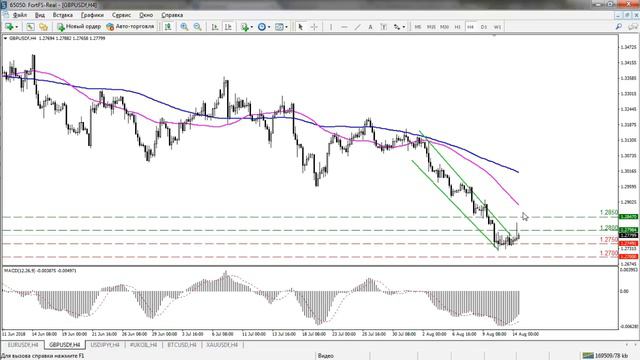
Task: Click the yellow folders Navigator icon
Action: [43, 27]
